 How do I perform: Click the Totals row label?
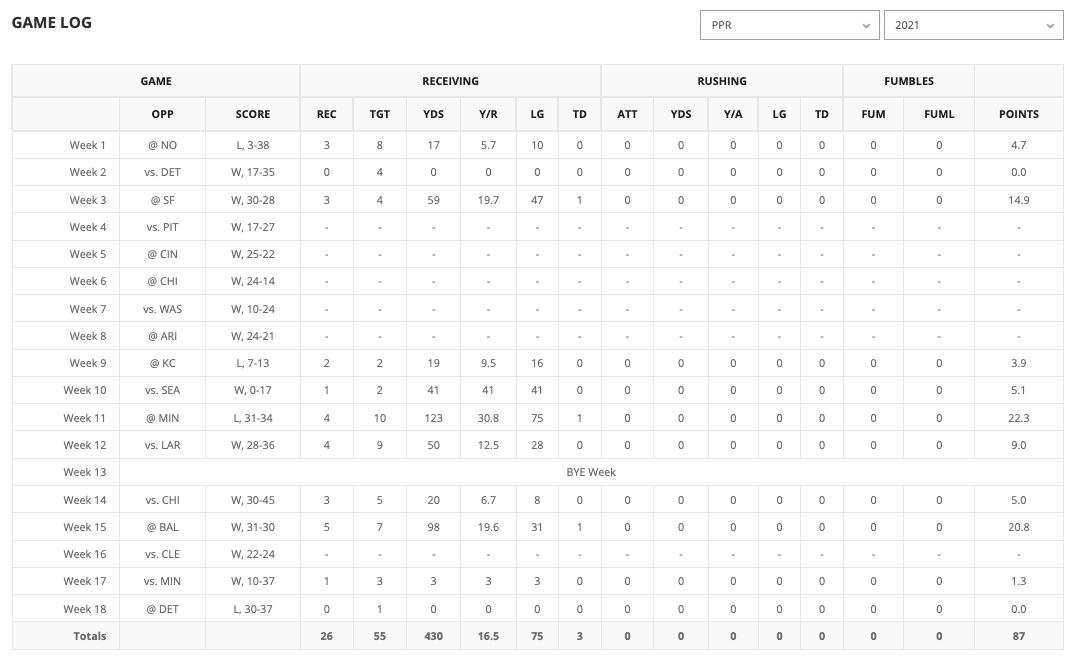pyautogui.click(x=90, y=636)
